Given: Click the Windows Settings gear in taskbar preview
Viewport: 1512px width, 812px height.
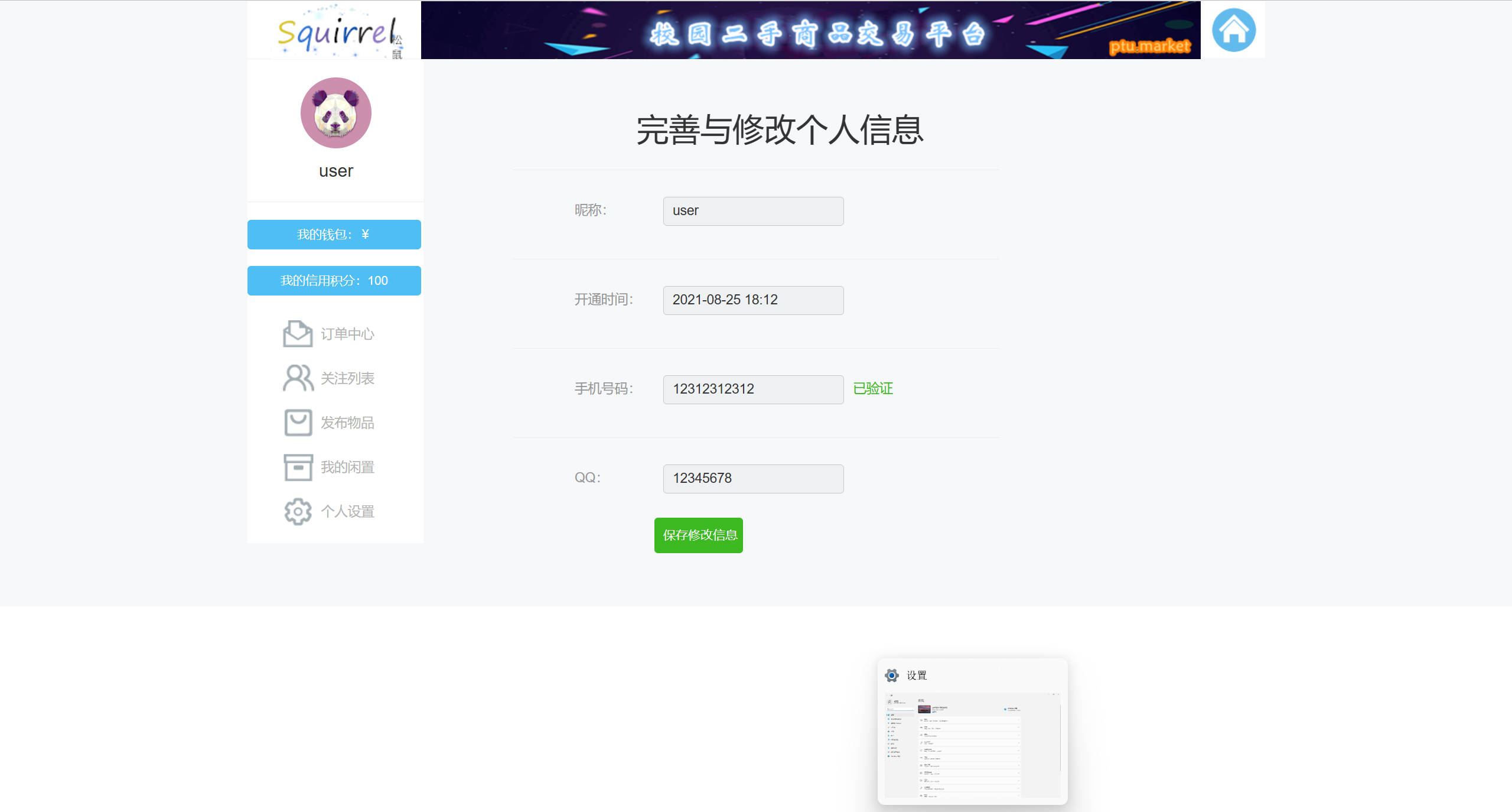Looking at the screenshot, I should coord(892,674).
